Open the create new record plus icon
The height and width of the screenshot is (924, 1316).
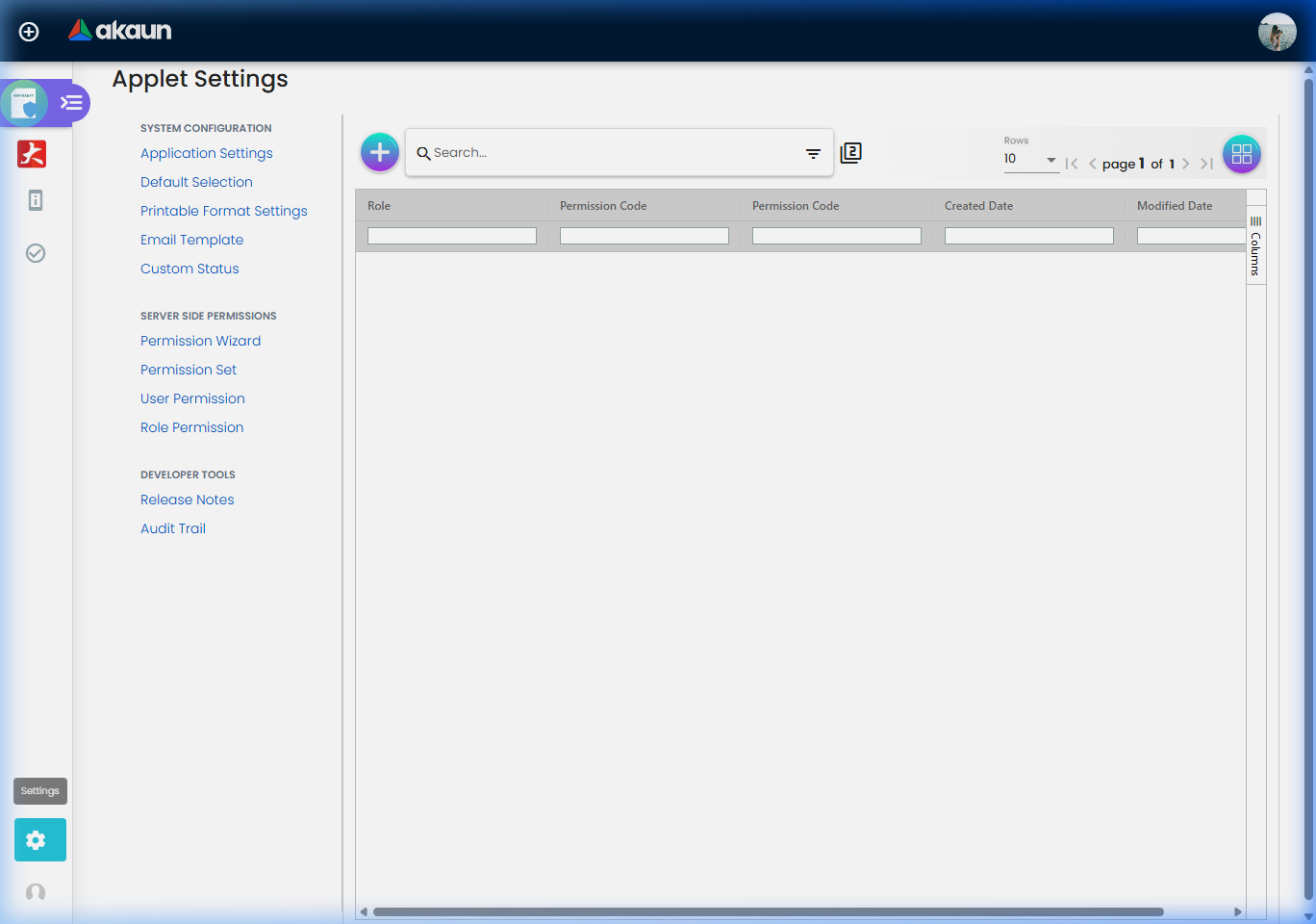click(379, 152)
